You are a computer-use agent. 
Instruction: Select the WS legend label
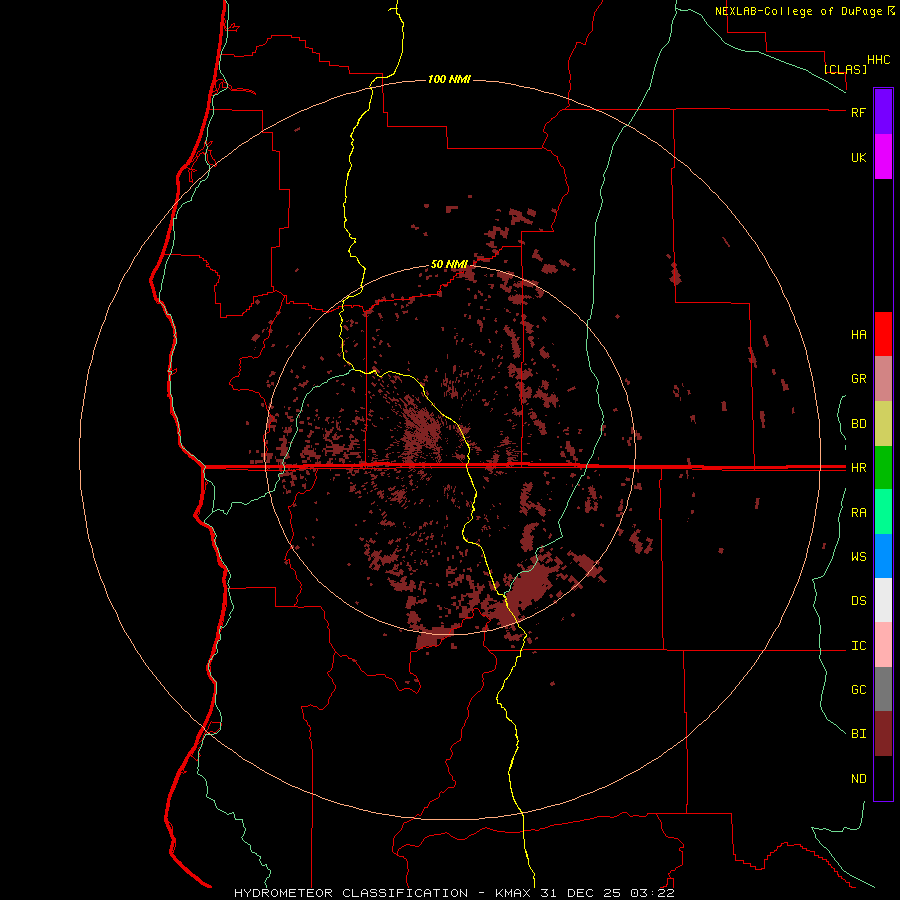tap(858, 556)
